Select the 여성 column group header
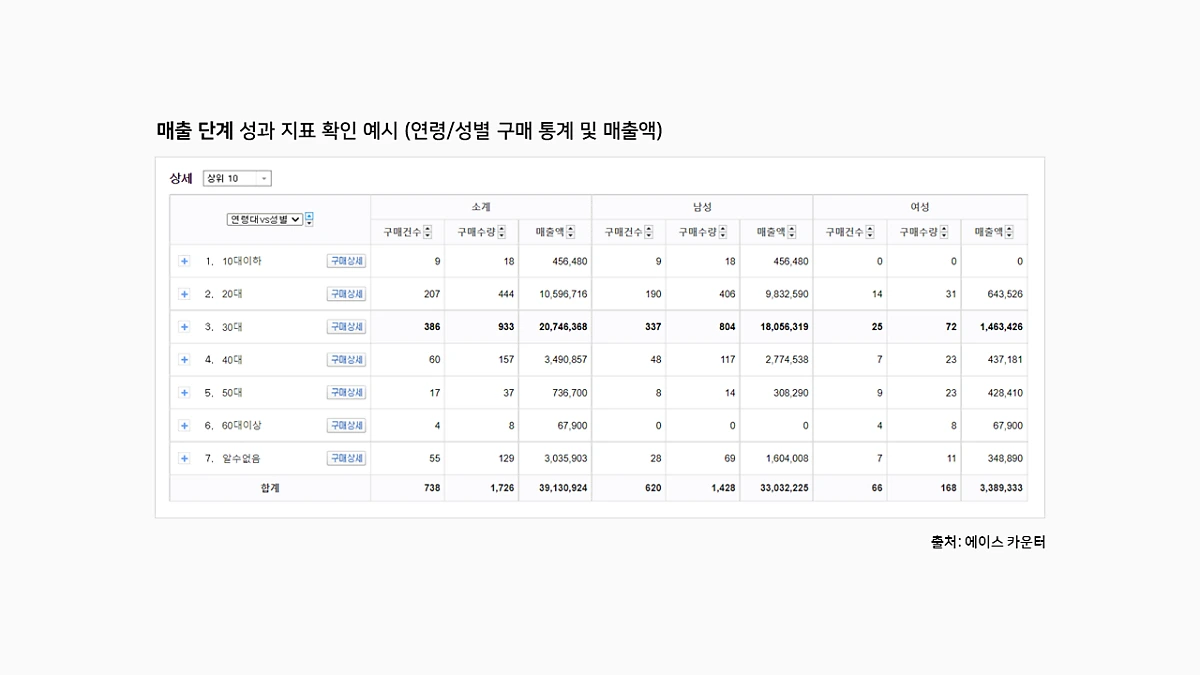Viewport: 1200px width, 675px height. (x=920, y=207)
